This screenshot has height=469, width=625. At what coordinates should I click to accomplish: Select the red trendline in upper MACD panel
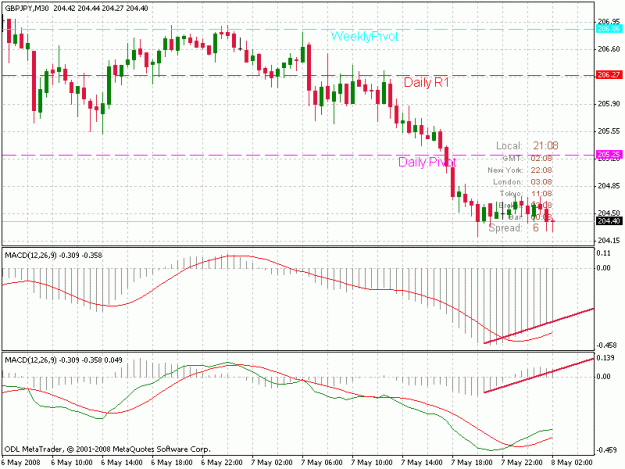click(x=539, y=326)
